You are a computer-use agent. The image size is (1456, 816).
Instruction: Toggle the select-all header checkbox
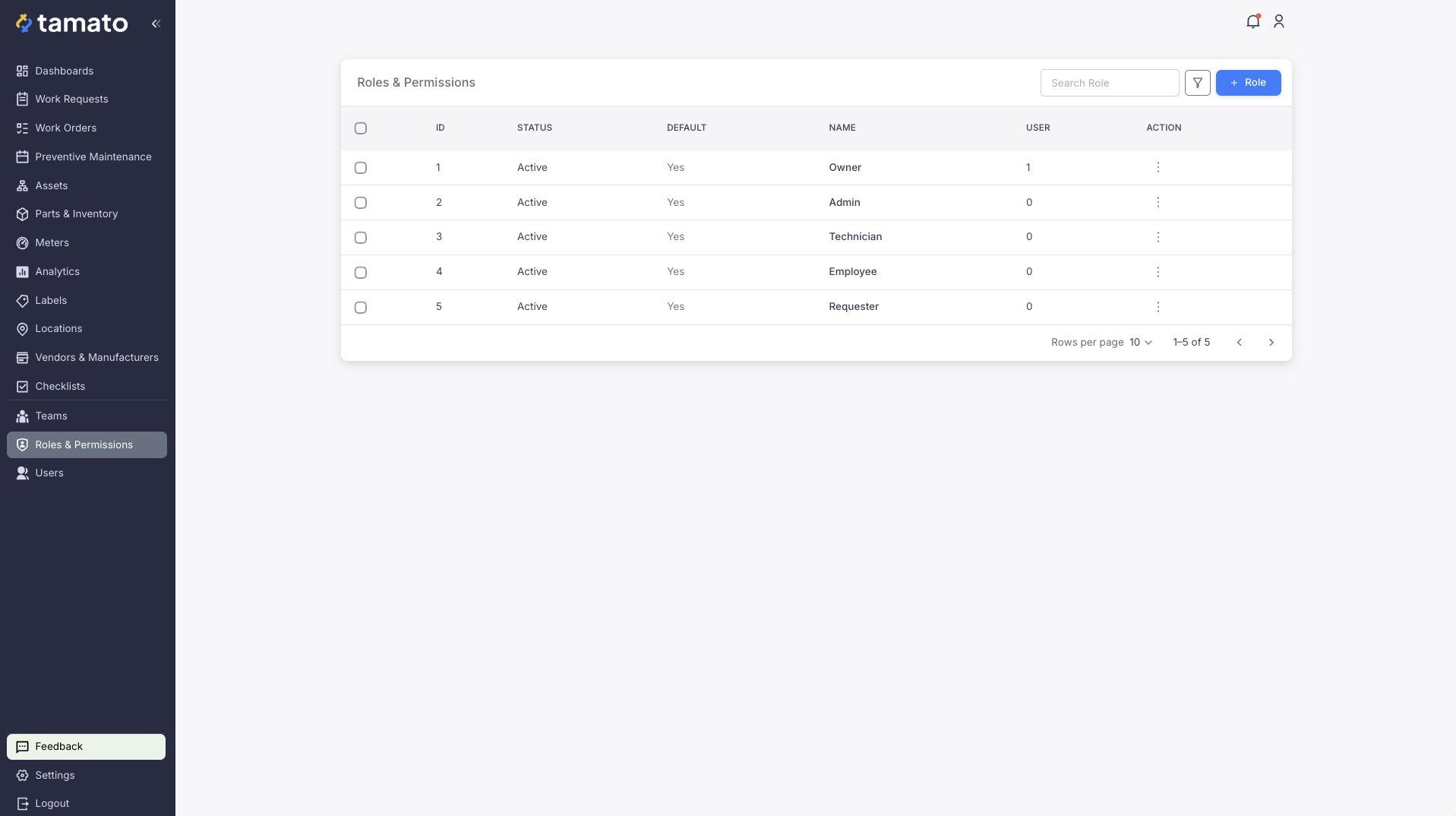tap(361, 128)
